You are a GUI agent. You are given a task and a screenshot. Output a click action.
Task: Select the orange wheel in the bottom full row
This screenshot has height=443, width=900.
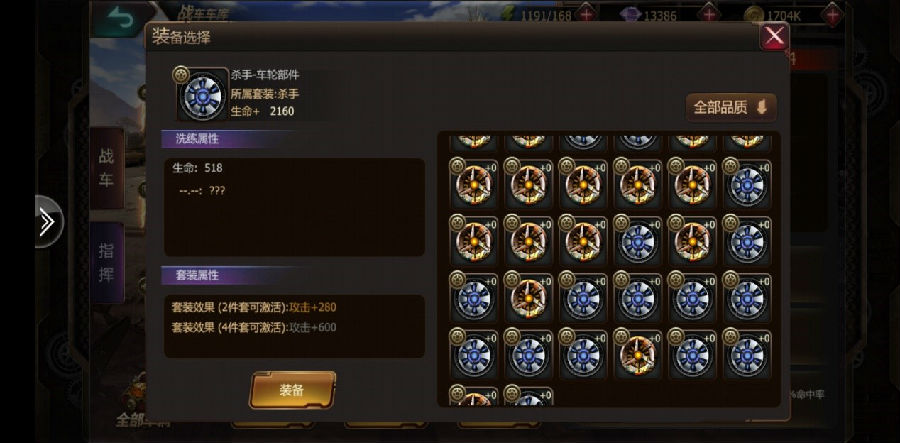pos(638,354)
